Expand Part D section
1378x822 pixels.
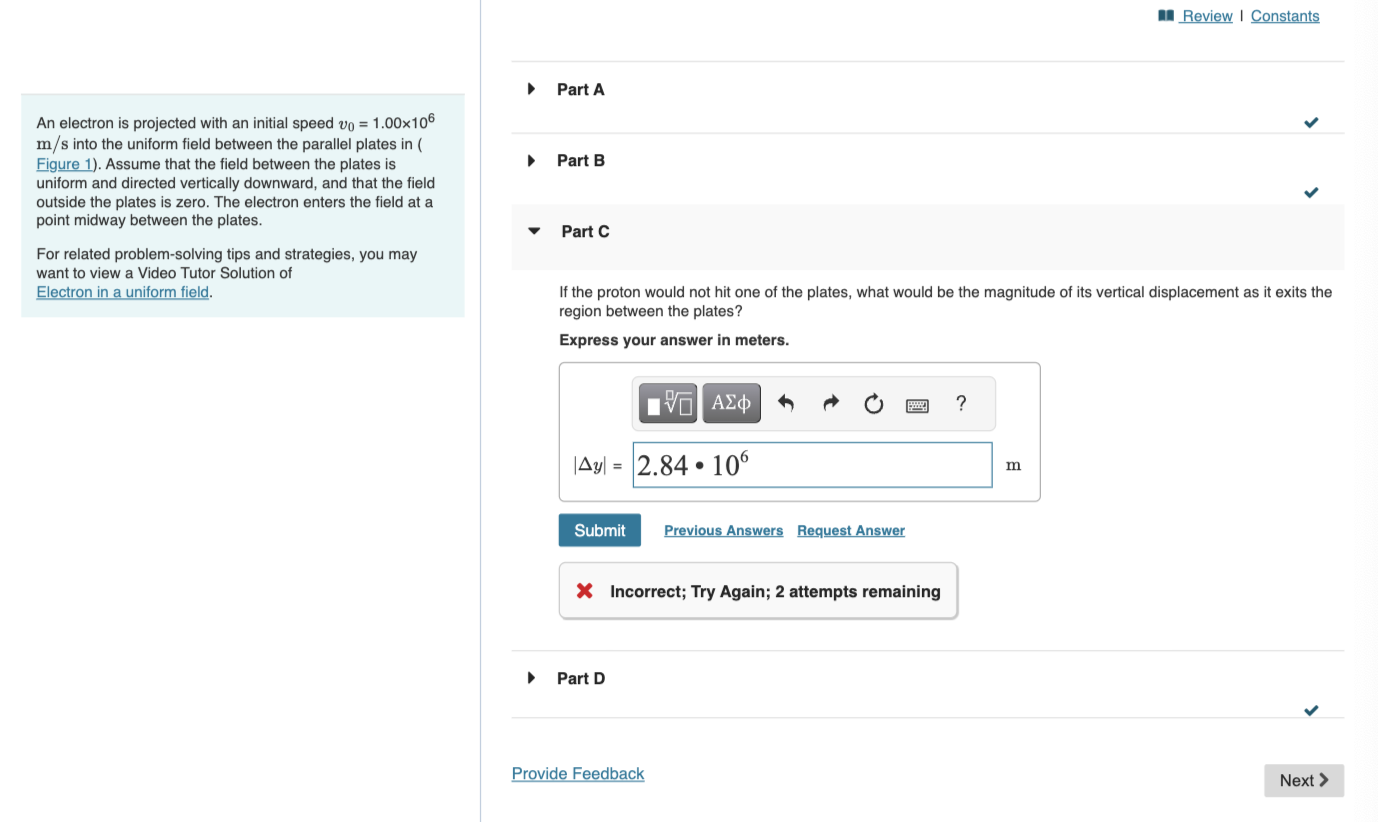coord(531,677)
